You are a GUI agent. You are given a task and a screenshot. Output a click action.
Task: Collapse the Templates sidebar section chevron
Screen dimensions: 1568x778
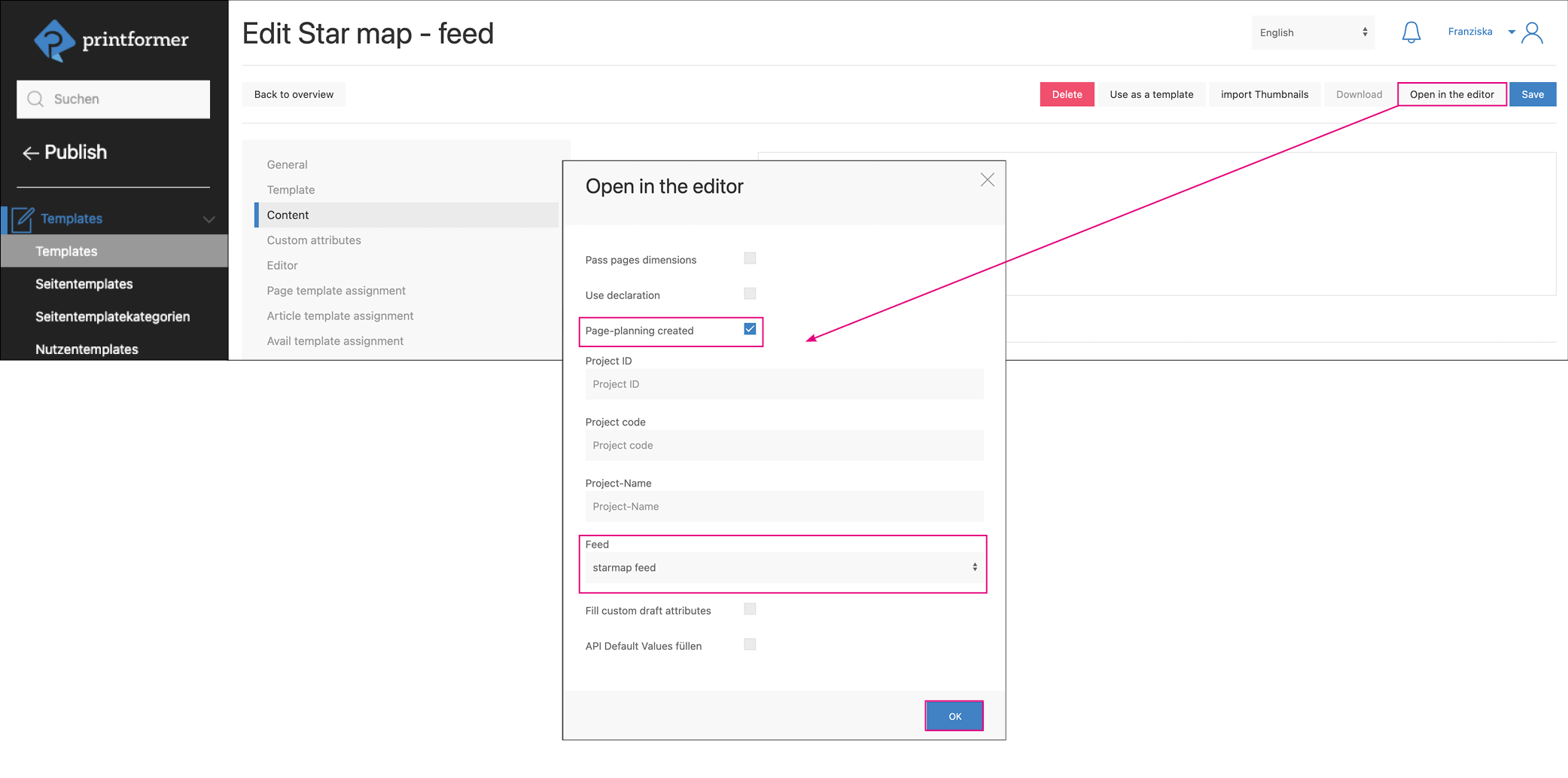[x=209, y=219]
